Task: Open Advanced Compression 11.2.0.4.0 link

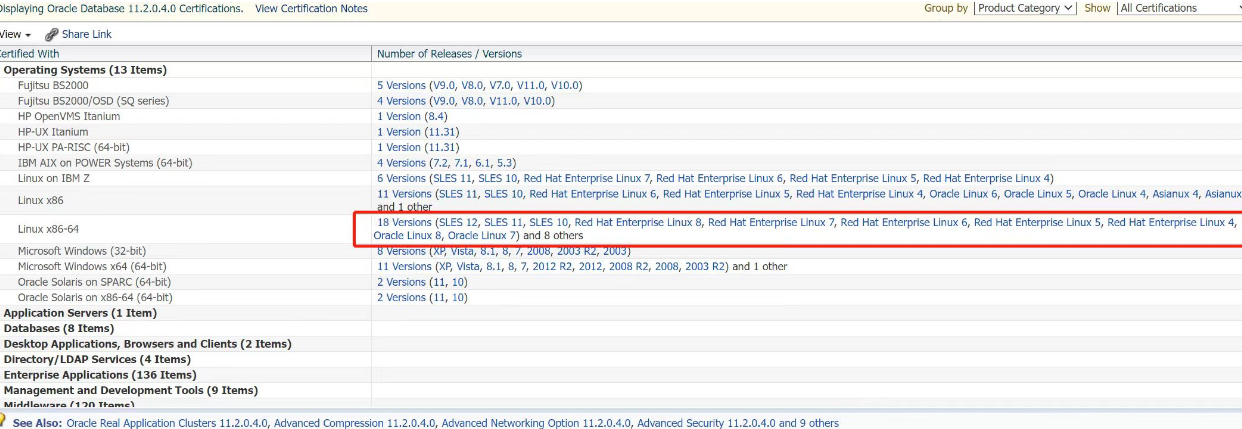Action: click(x=354, y=423)
